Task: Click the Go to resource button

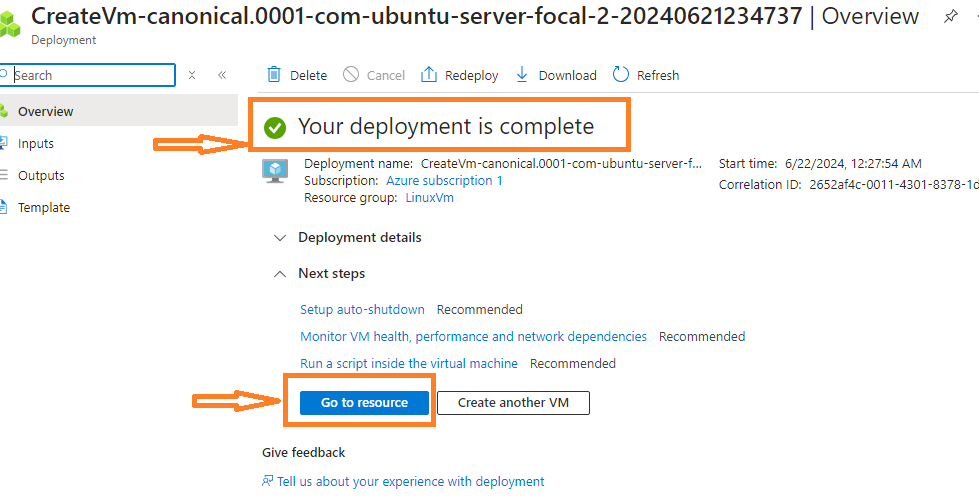Action: point(364,402)
